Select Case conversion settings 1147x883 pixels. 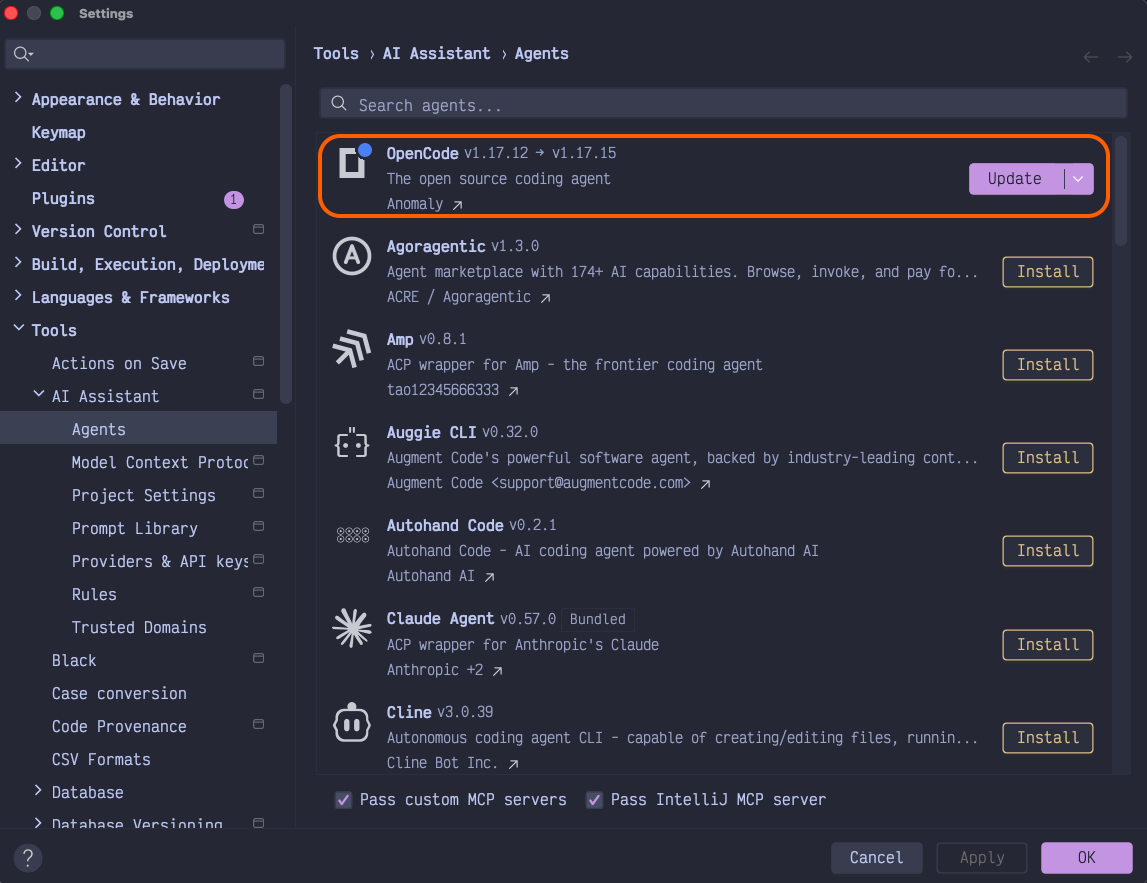[x=119, y=694]
